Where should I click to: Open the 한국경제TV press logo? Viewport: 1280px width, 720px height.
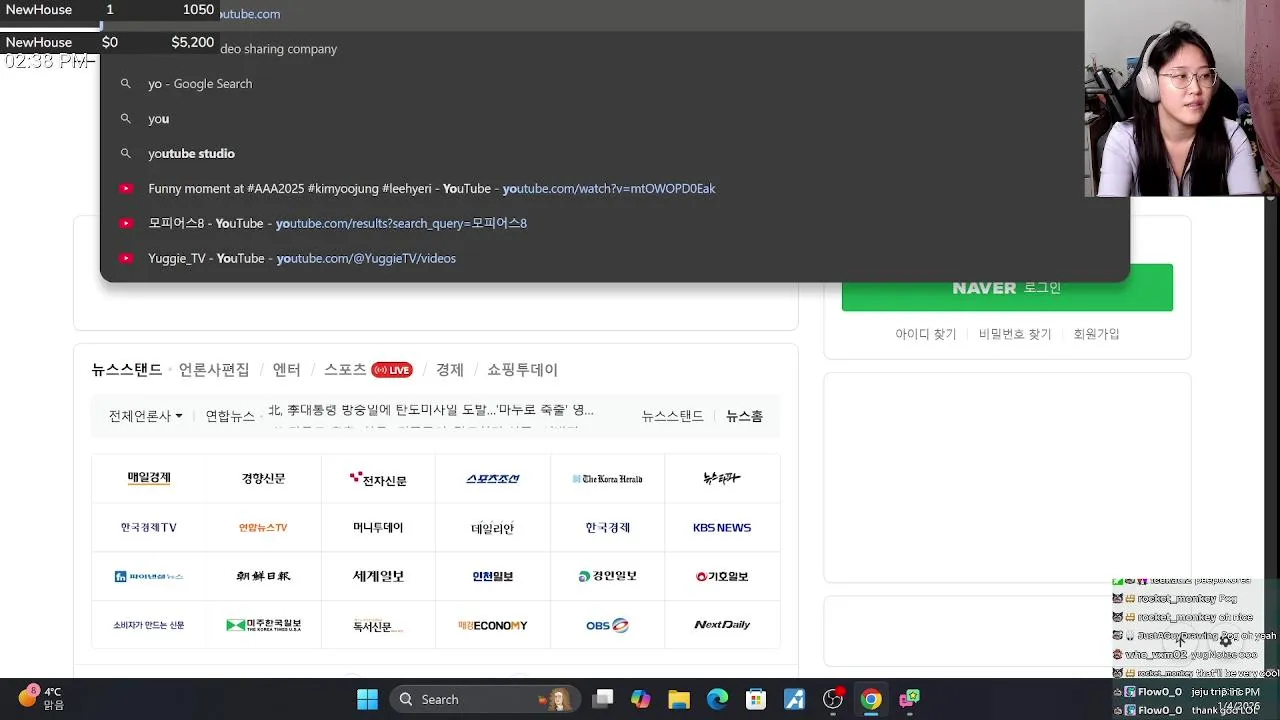[x=149, y=527]
